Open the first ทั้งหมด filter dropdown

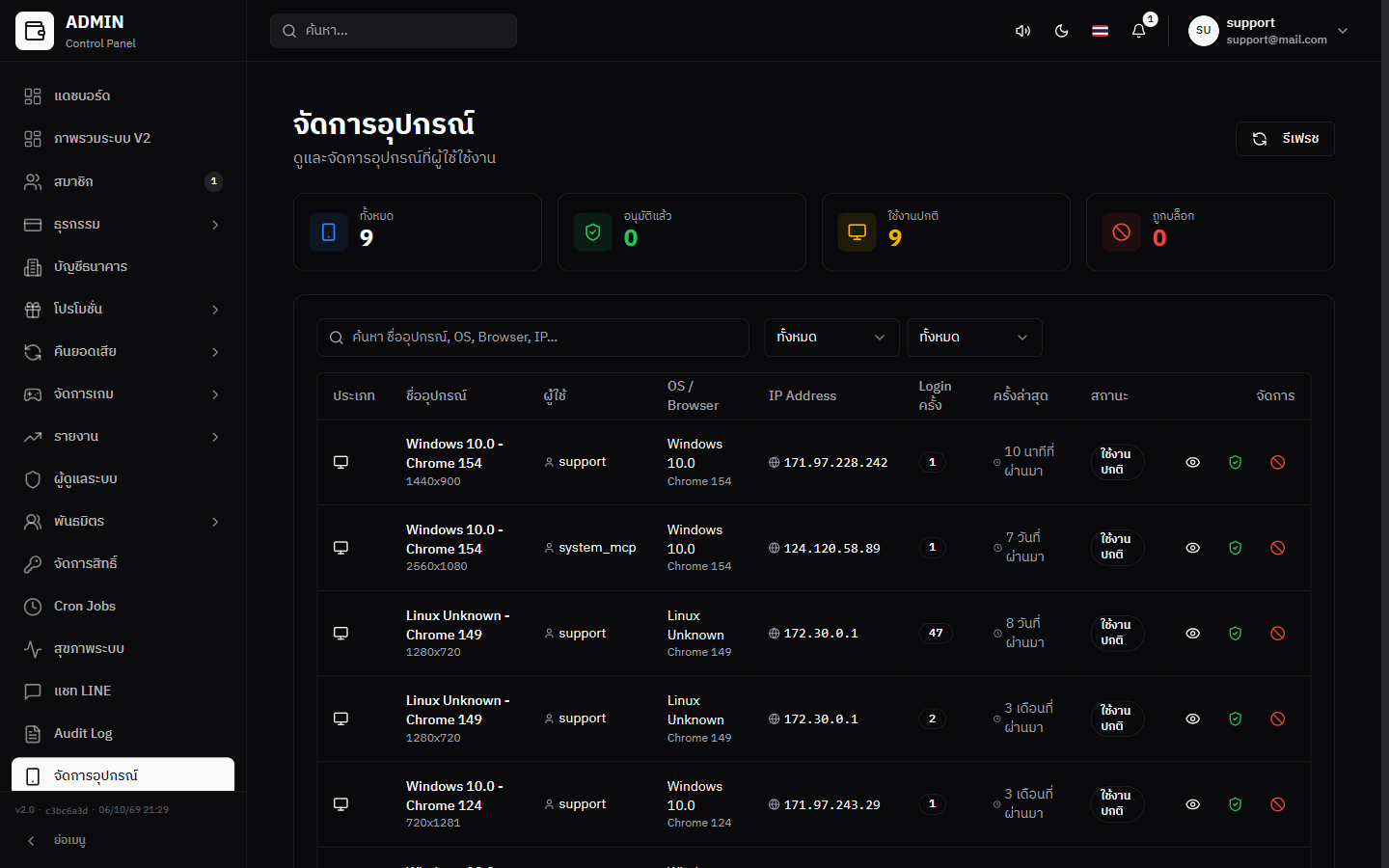(x=831, y=338)
